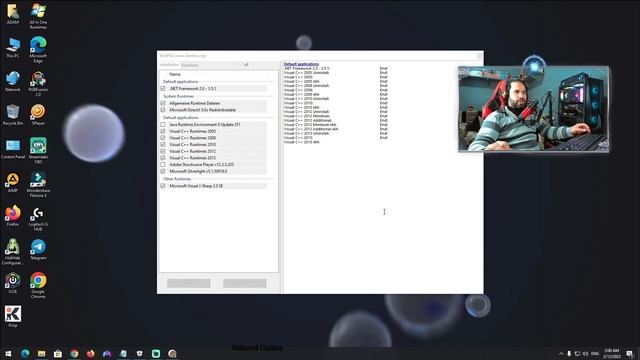Toggle the Allgemeine Runtime Dateien checkbox
640x360 pixels.
click(163, 103)
